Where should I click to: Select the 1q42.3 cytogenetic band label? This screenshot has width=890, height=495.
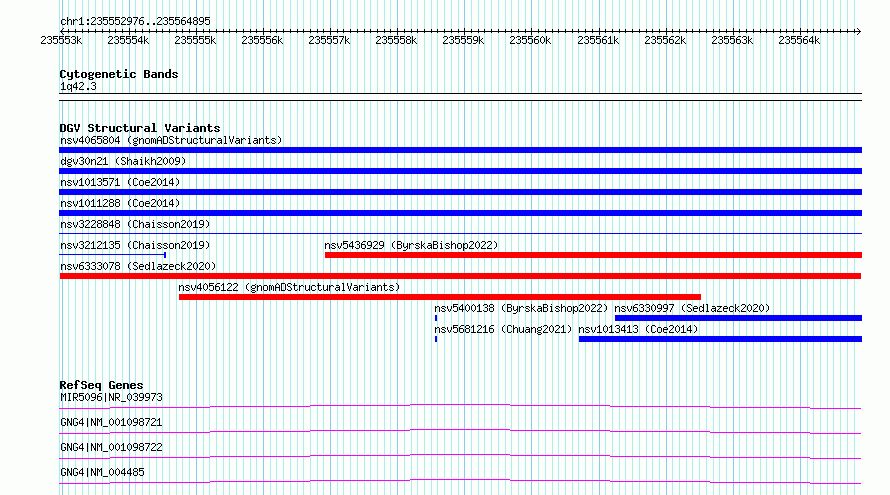(78, 86)
